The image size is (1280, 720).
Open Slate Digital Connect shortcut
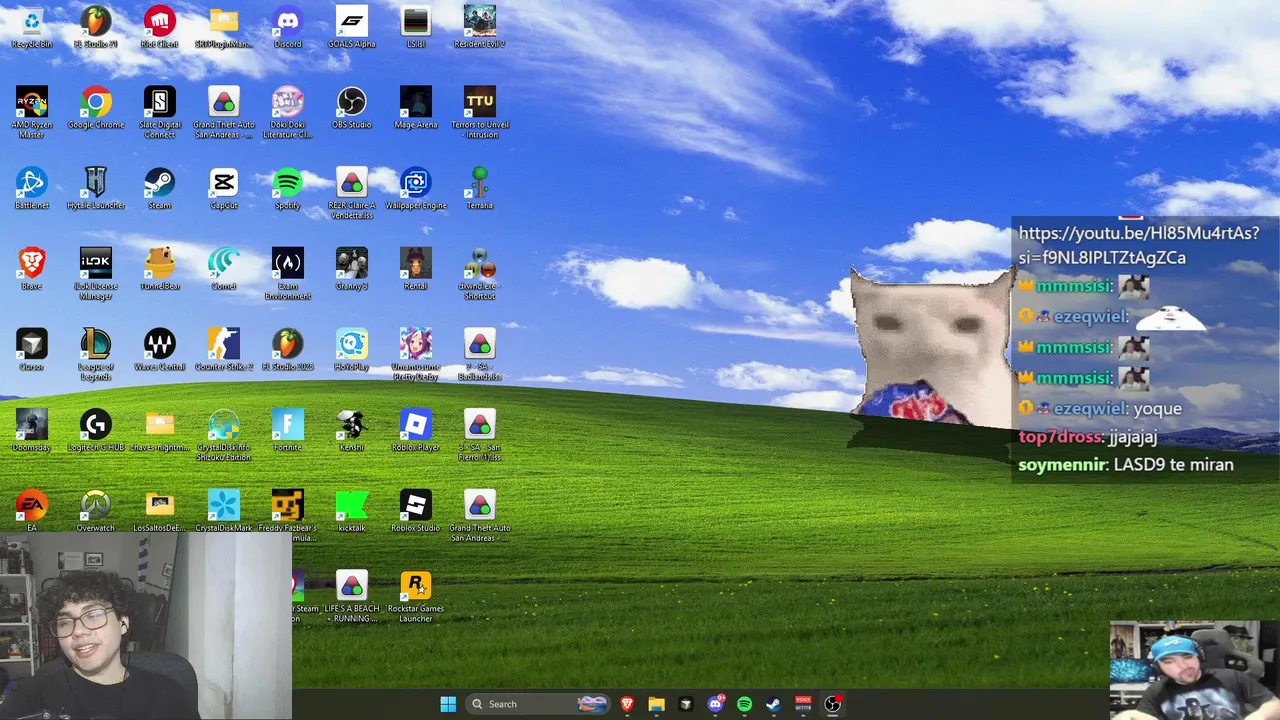coord(160,112)
